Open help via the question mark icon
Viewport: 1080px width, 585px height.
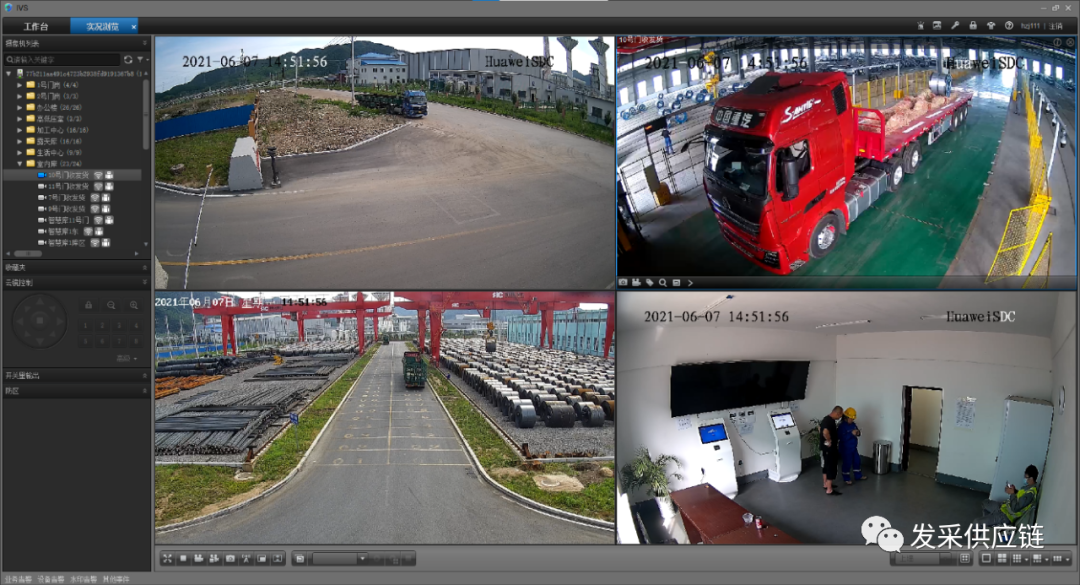pos(1008,25)
